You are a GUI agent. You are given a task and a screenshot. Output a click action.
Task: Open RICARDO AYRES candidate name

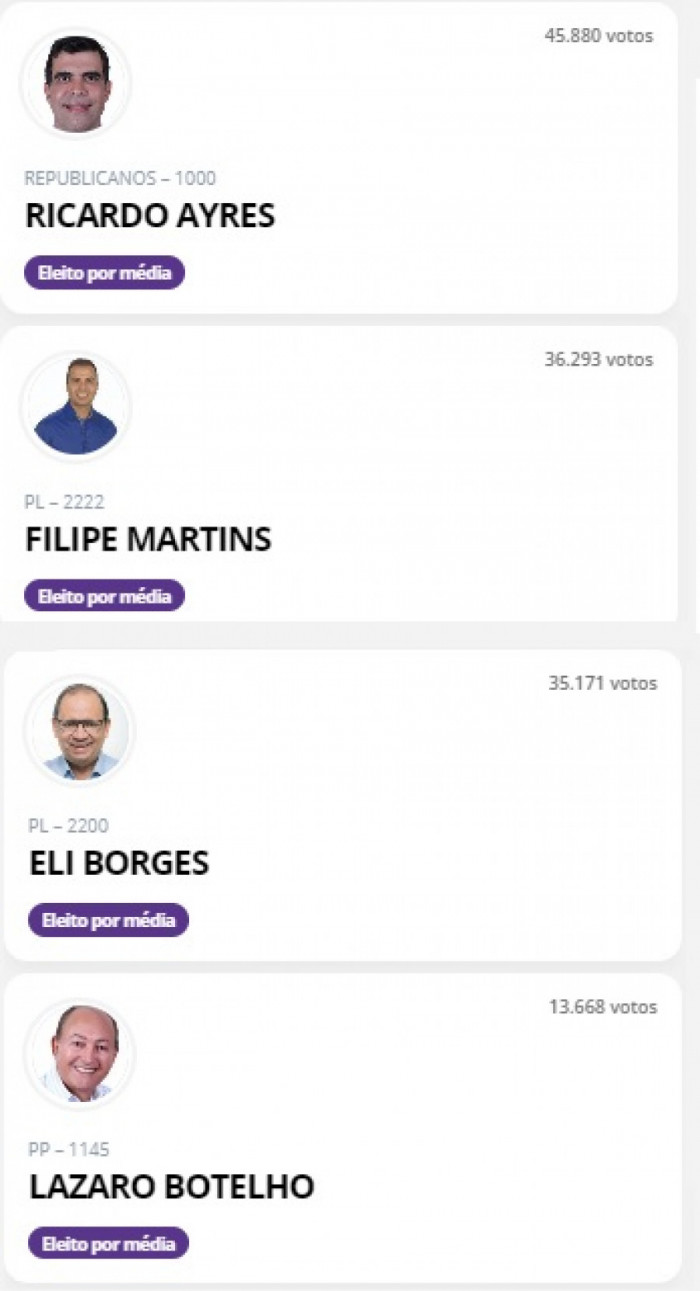tap(150, 216)
